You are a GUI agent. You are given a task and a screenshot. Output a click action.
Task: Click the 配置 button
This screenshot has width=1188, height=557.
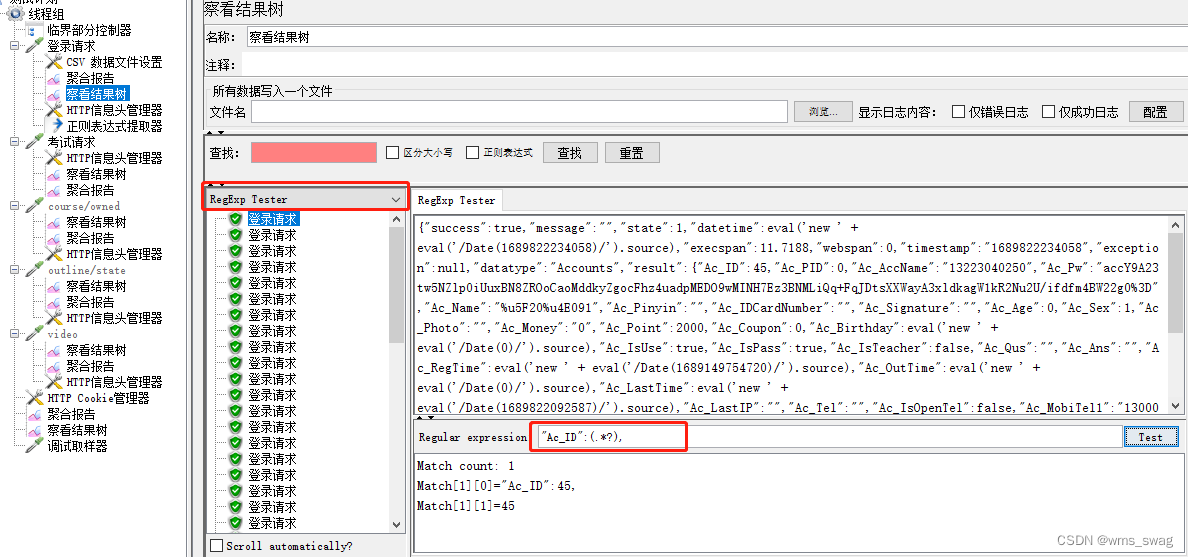click(x=1155, y=111)
